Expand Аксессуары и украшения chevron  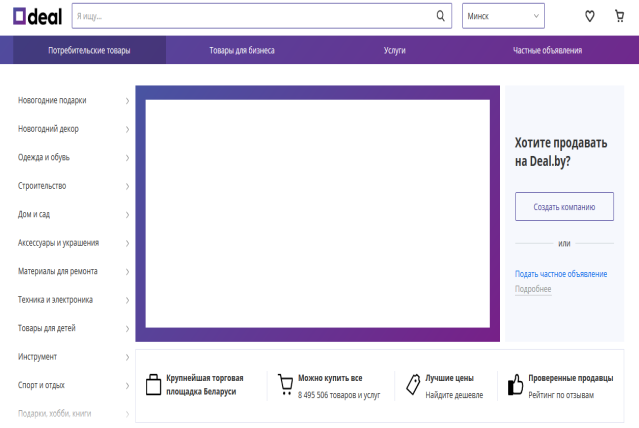[127, 243]
